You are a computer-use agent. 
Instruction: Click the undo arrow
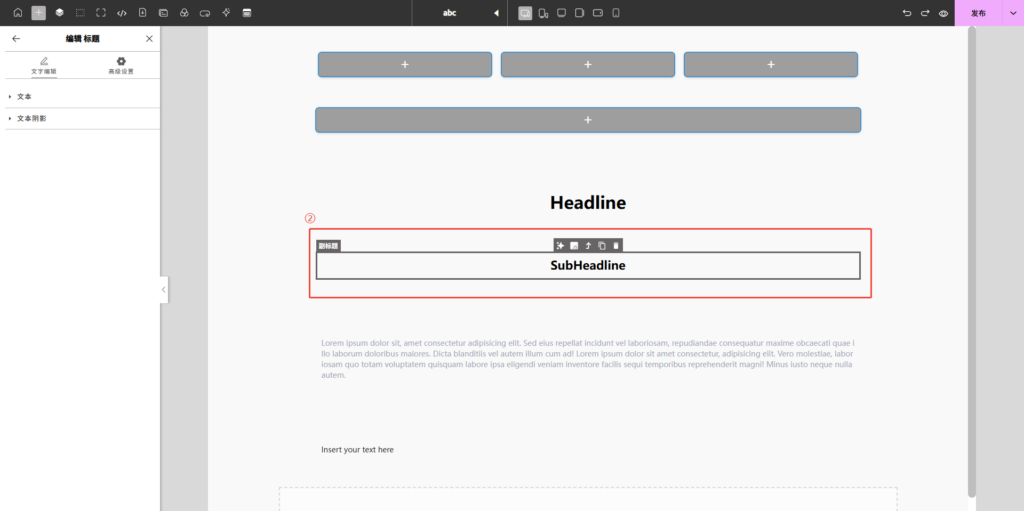pyautogui.click(x=907, y=13)
